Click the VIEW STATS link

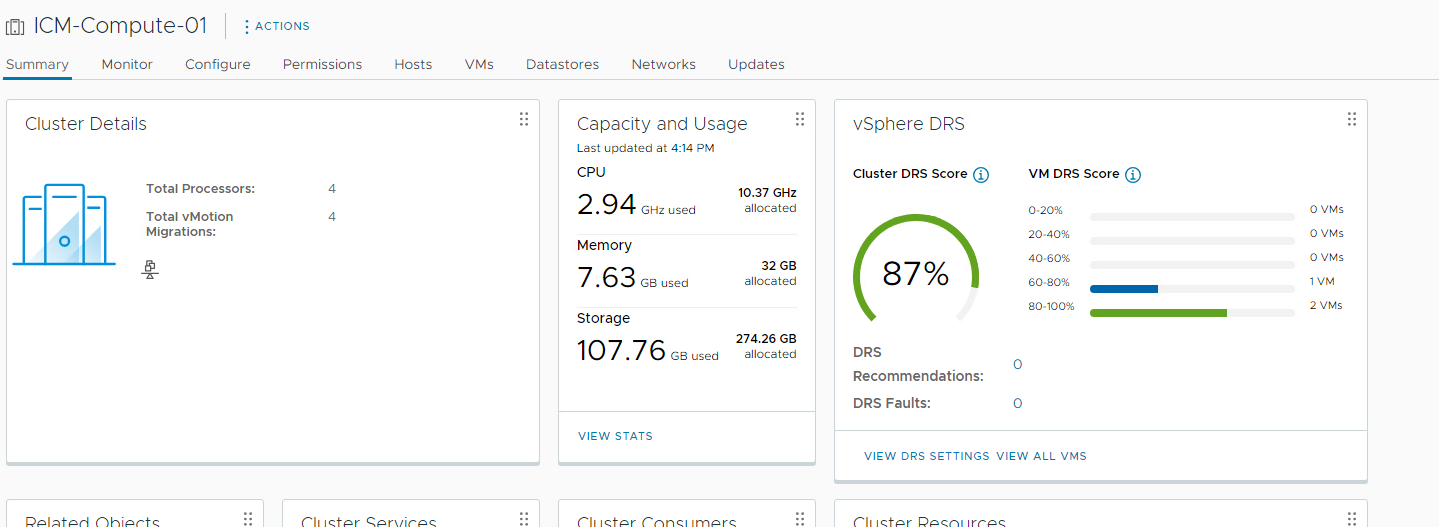pyautogui.click(x=615, y=436)
